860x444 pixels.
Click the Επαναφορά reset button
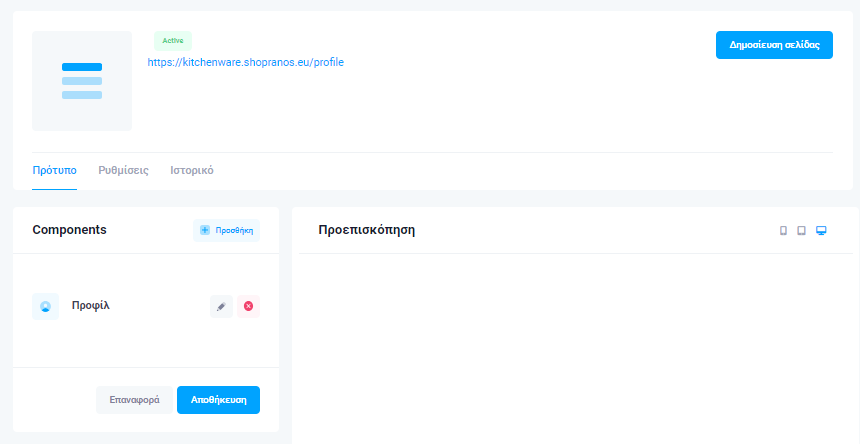134,400
